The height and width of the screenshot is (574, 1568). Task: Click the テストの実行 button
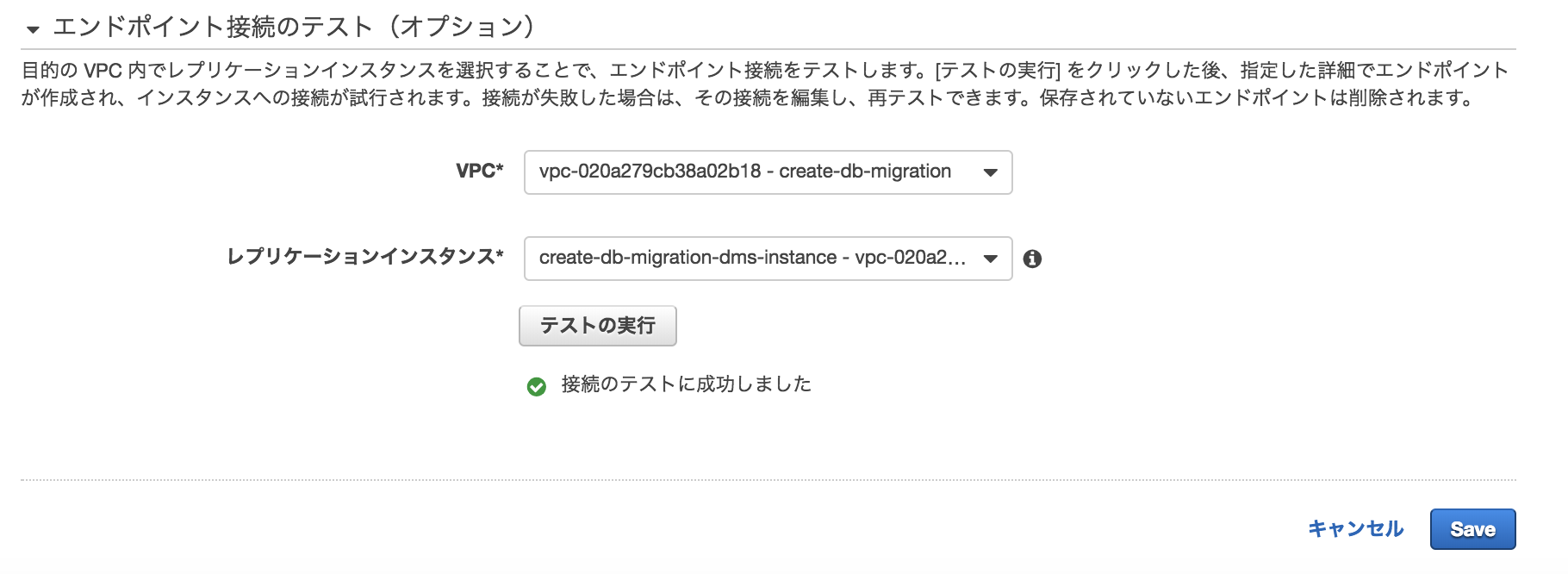point(598,326)
